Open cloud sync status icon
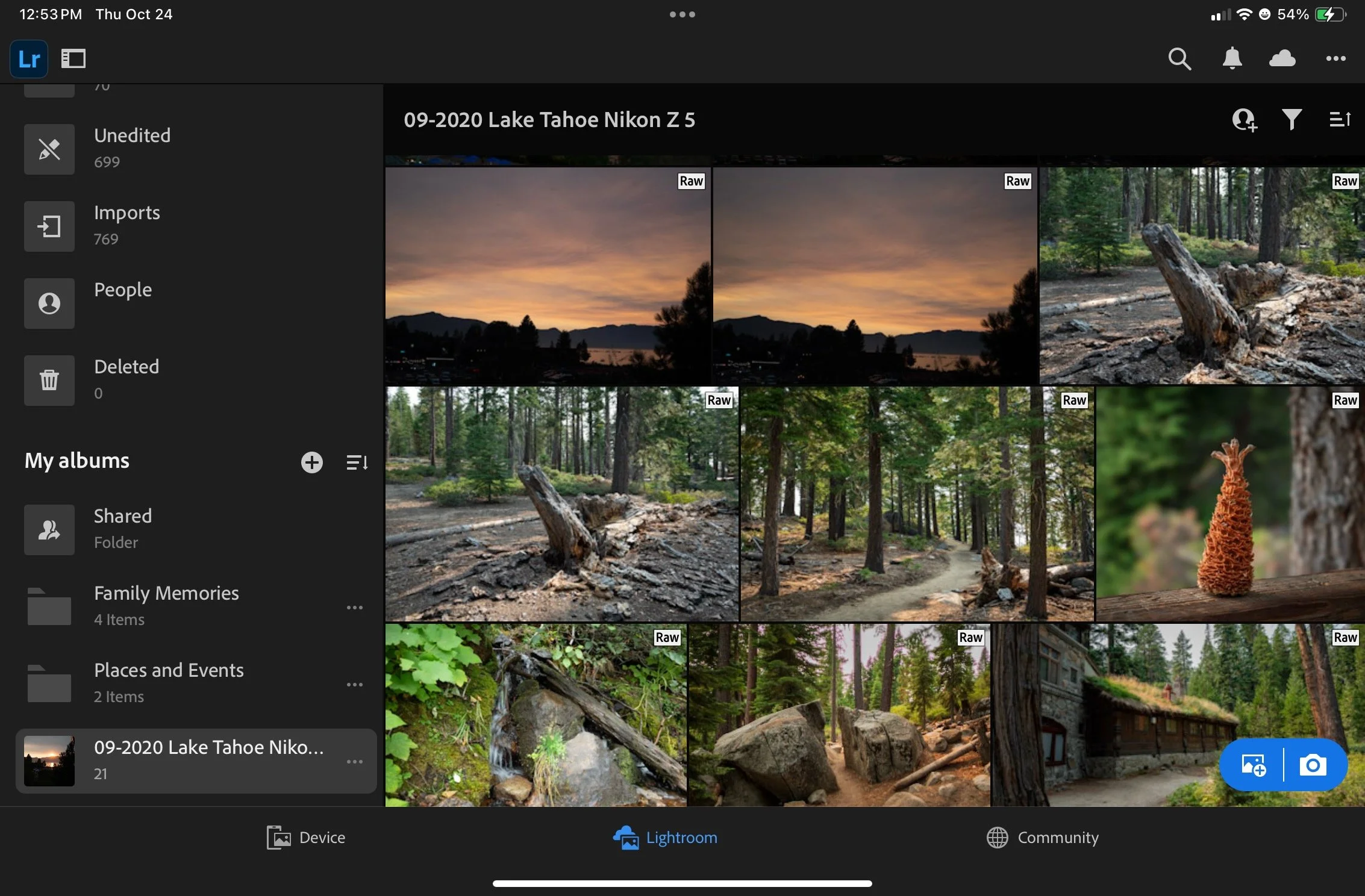 click(x=1282, y=58)
